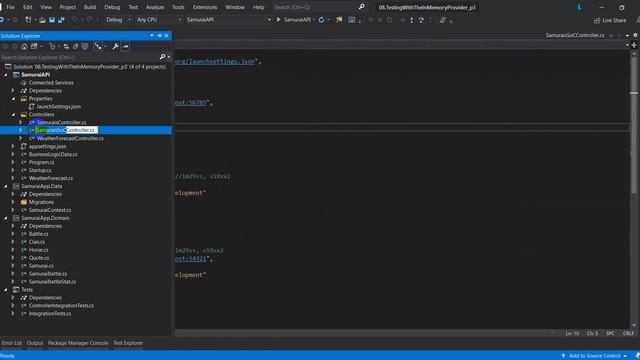Click the Restart debug icon
This screenshot has height=360, width=640.
[389, 20]
